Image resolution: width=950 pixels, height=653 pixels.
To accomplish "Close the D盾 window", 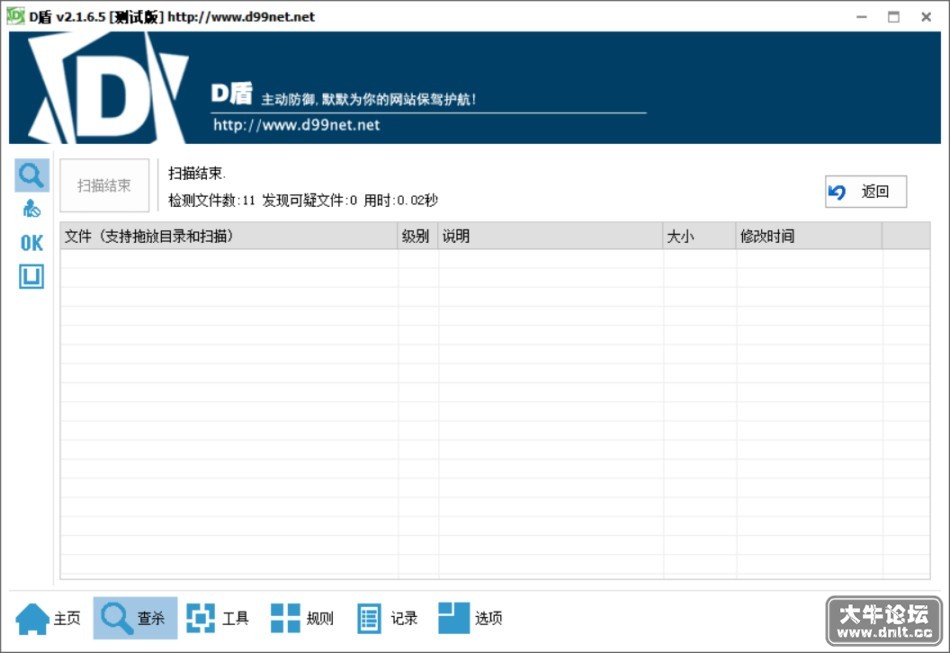I will point(926,17).
